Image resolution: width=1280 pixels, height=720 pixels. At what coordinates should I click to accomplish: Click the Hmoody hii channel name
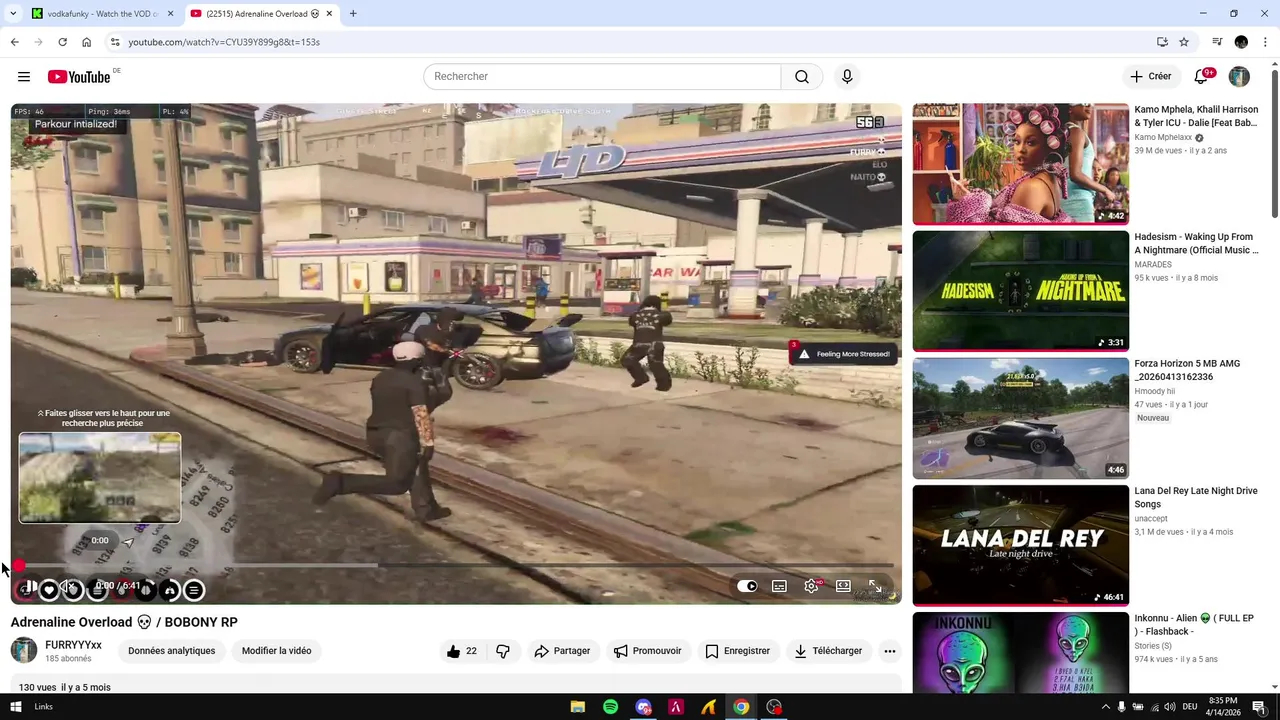1154,392
